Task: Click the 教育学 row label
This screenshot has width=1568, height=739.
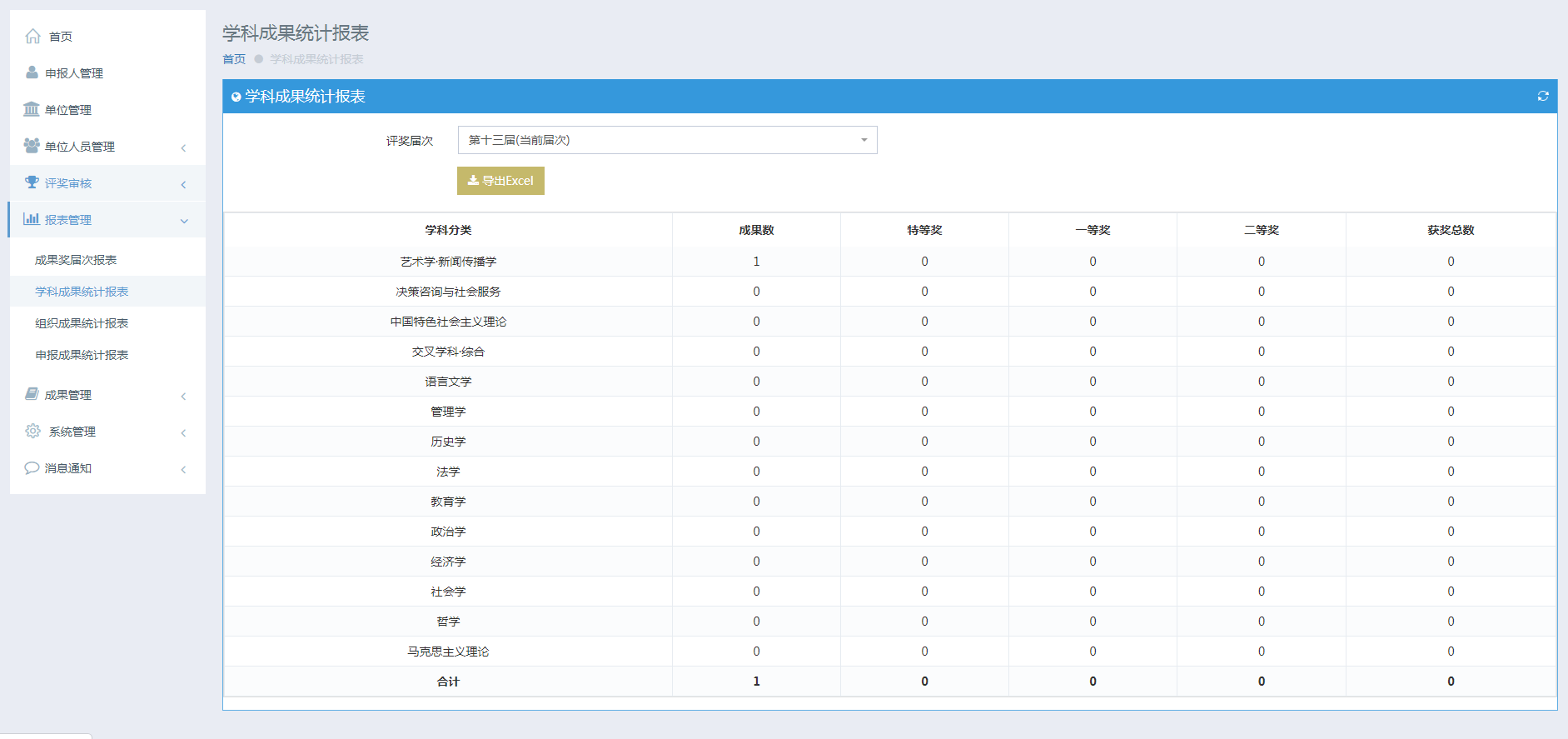Action: point(448,502)
